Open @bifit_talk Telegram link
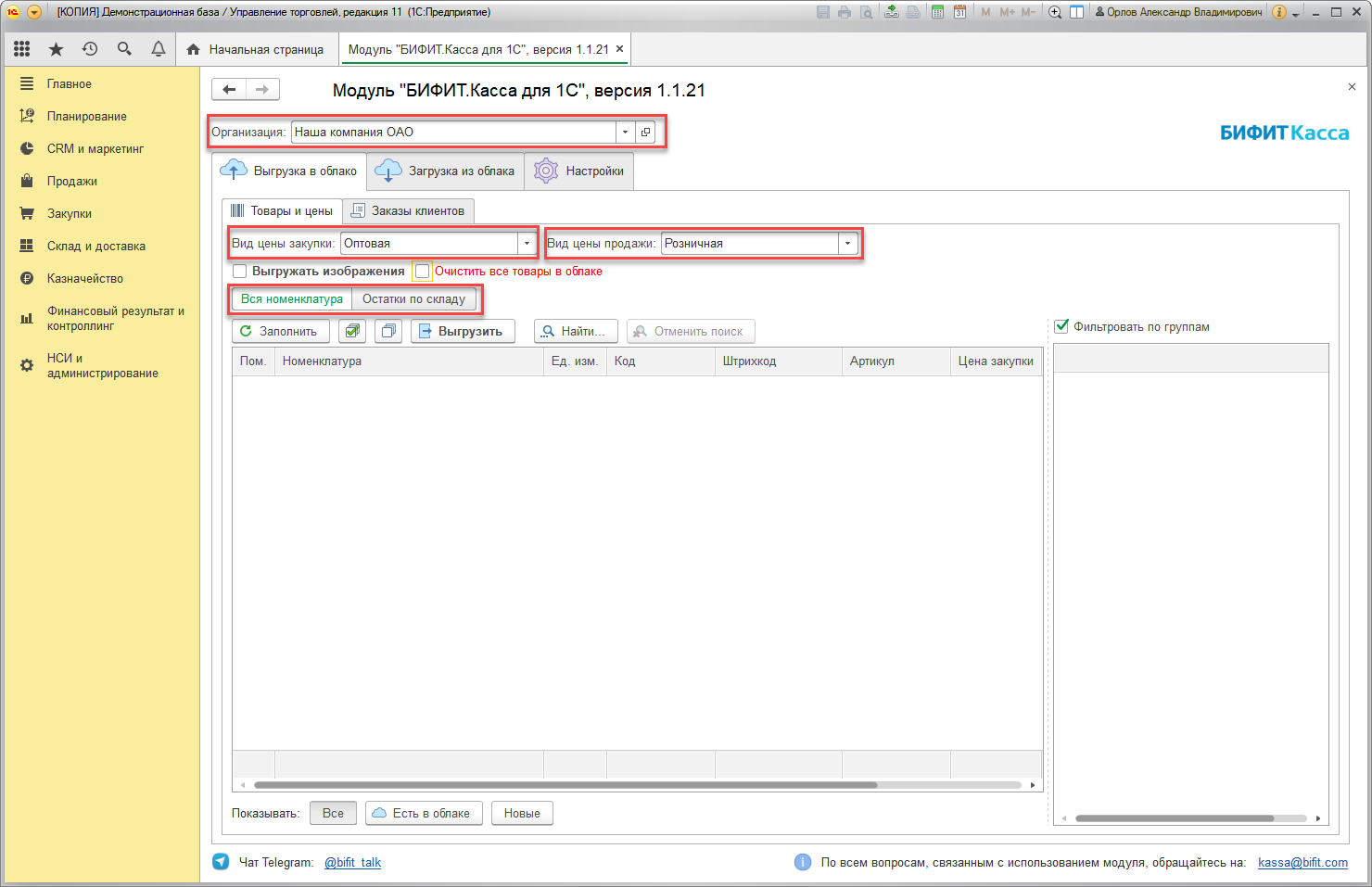 pyautogui.click(x=352, y=862)
